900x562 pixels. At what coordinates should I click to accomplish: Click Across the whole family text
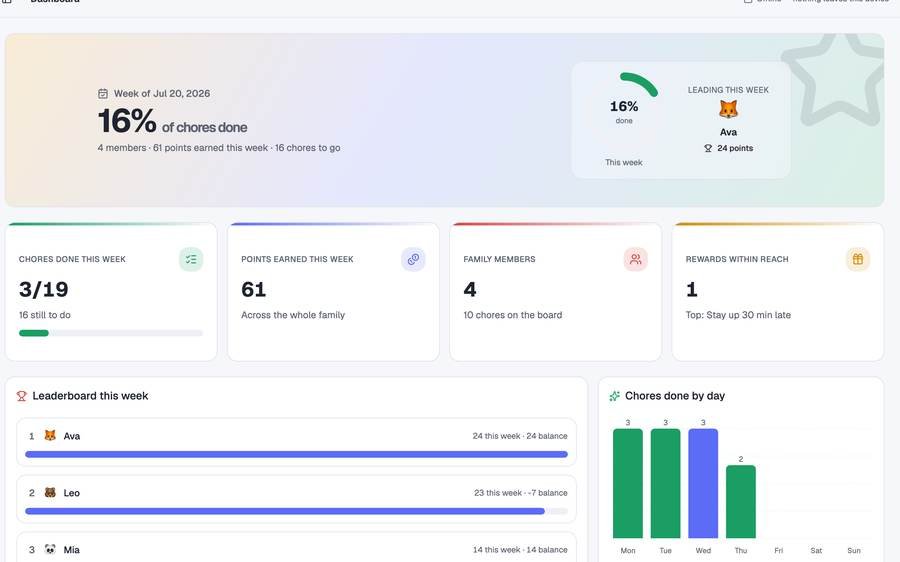pyautogui.click(x=293, y=315)
